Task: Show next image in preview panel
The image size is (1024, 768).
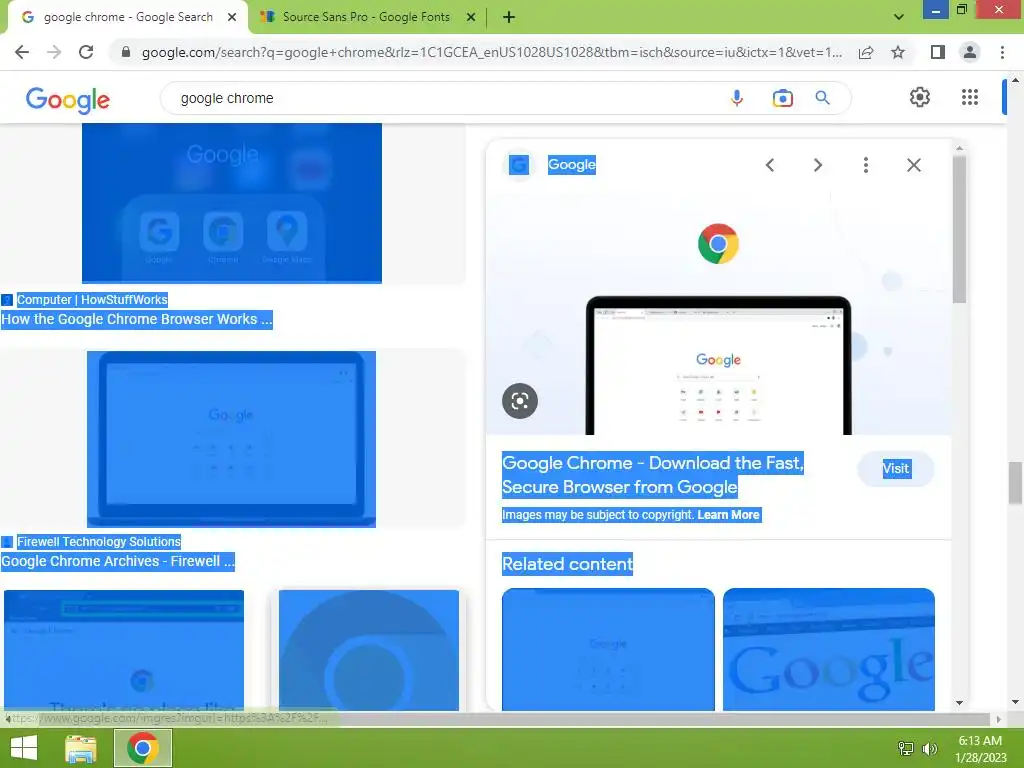Action: [818, 165]
